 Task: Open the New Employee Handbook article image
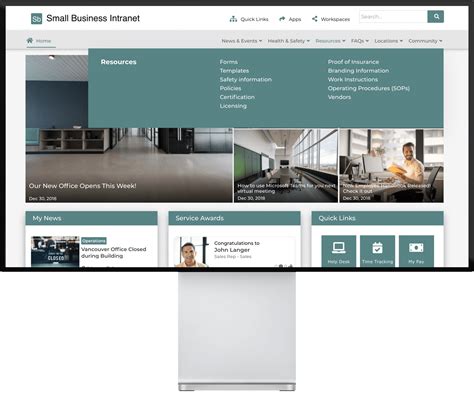(391, 166)
